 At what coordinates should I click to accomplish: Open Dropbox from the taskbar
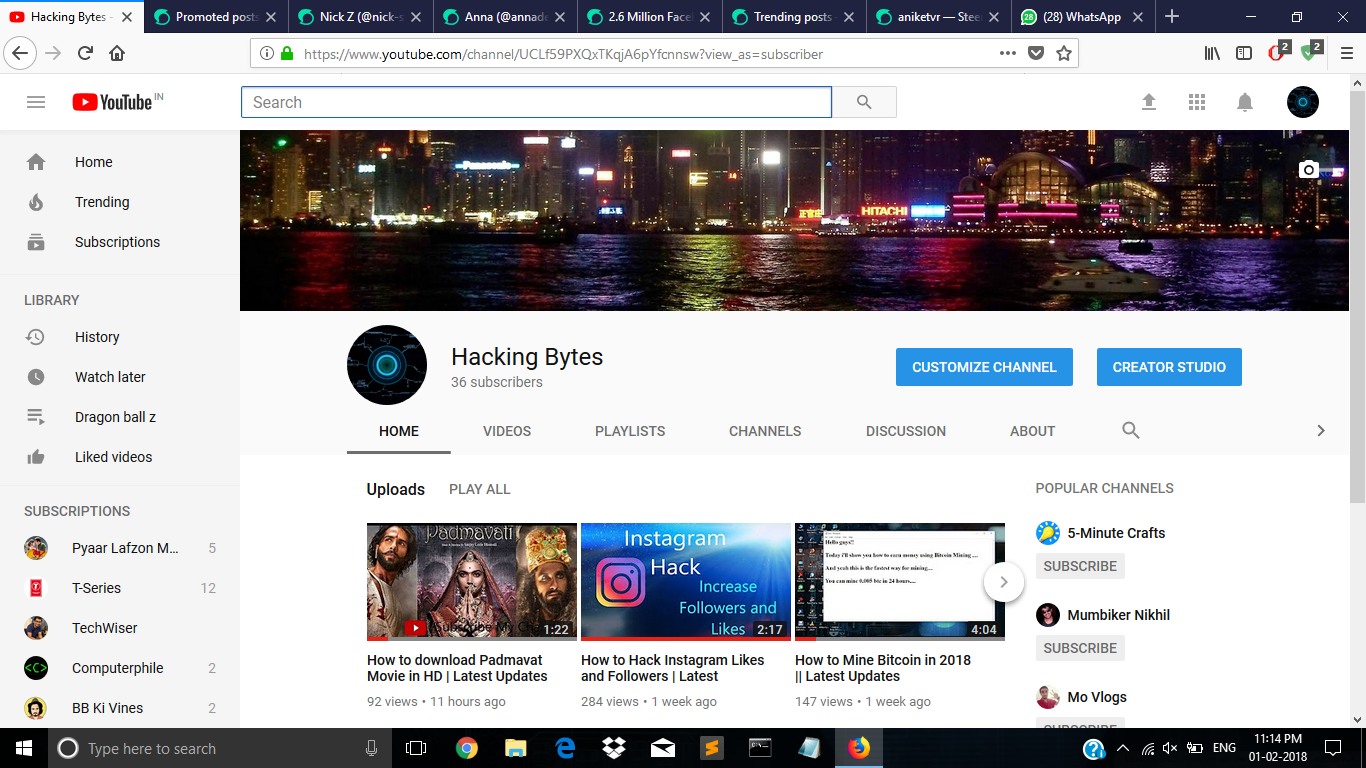tap(613, 748)
